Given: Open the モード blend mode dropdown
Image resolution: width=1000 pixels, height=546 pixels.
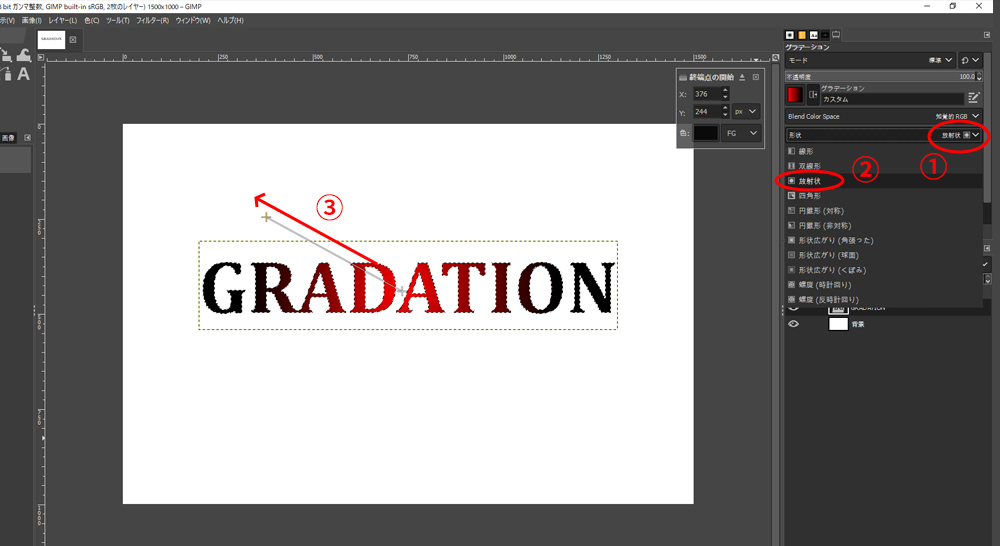Looking at the screenshot, I should coord(871,60).
